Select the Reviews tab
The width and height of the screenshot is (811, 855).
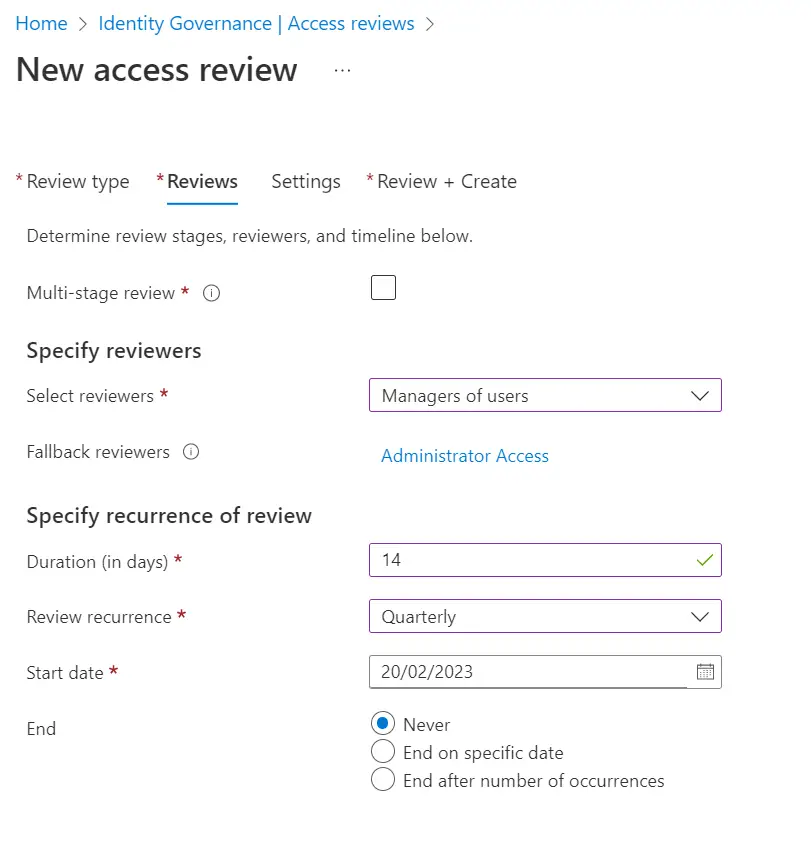(x=200, y=181)
